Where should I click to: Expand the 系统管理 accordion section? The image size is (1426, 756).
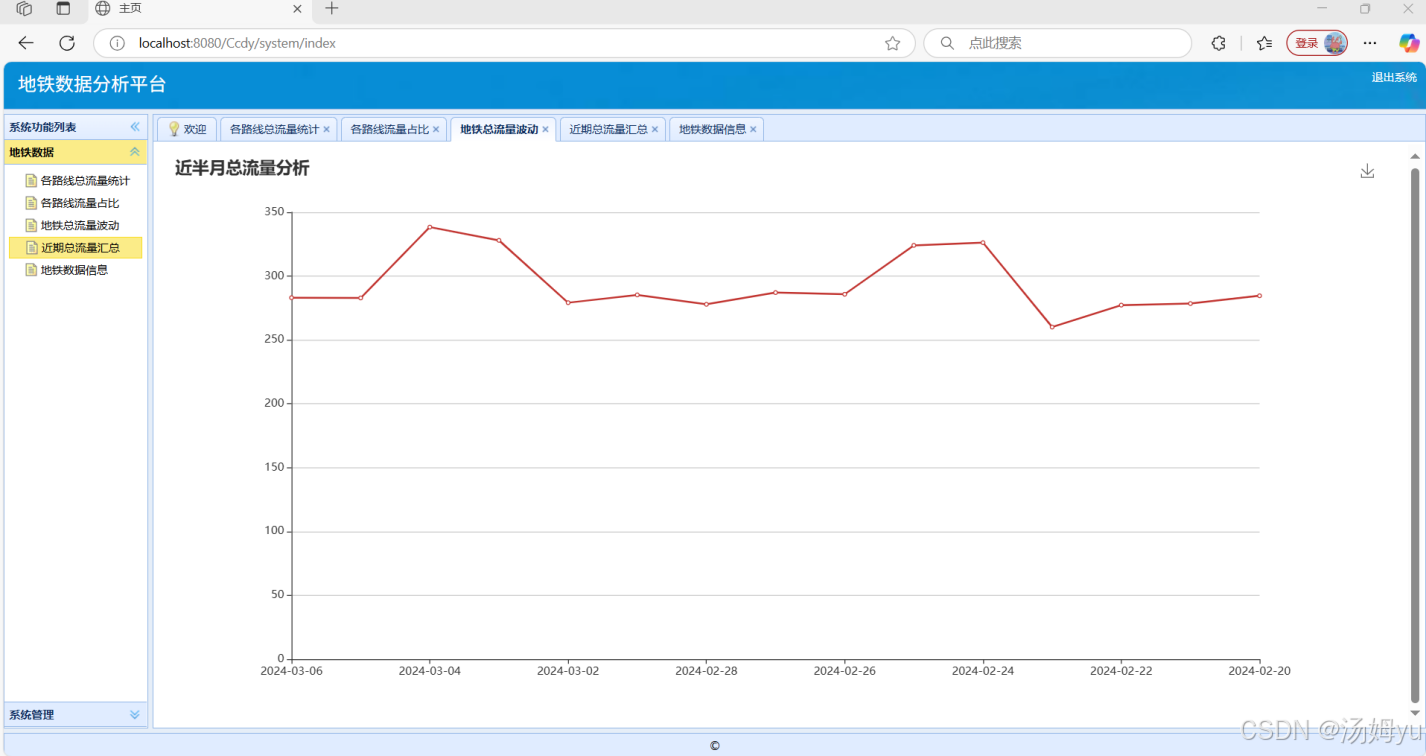[135, 715]
